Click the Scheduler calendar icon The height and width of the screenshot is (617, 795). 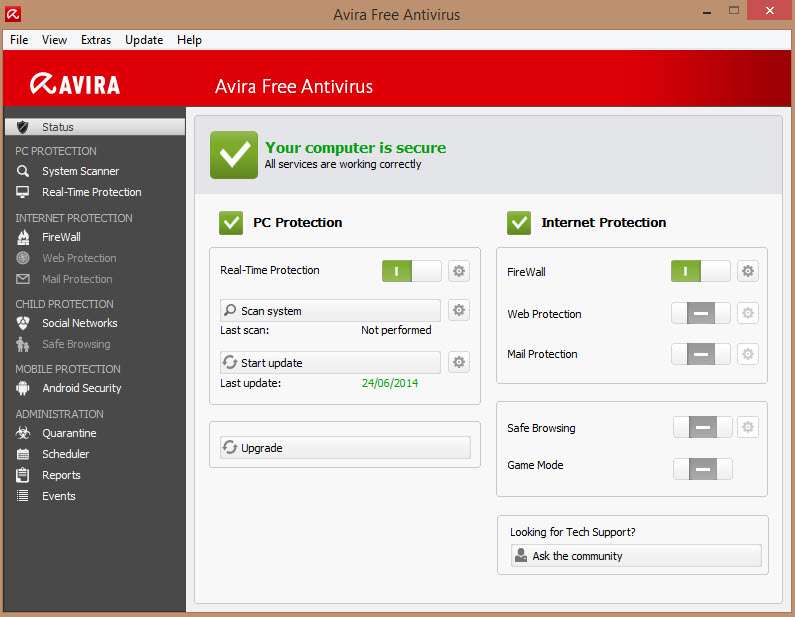[23, 454]
